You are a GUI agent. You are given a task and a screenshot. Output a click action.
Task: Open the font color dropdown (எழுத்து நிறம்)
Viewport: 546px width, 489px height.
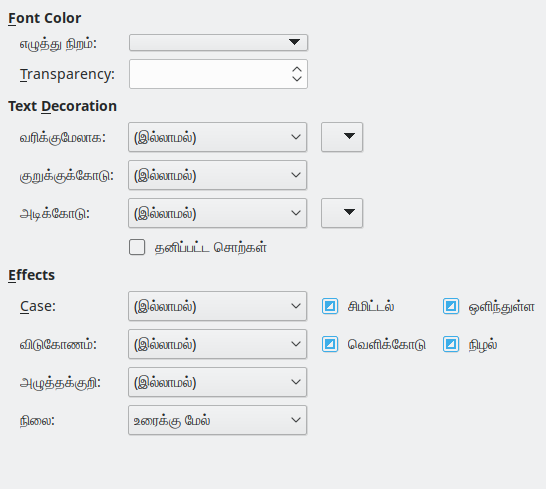coord(218,42)
